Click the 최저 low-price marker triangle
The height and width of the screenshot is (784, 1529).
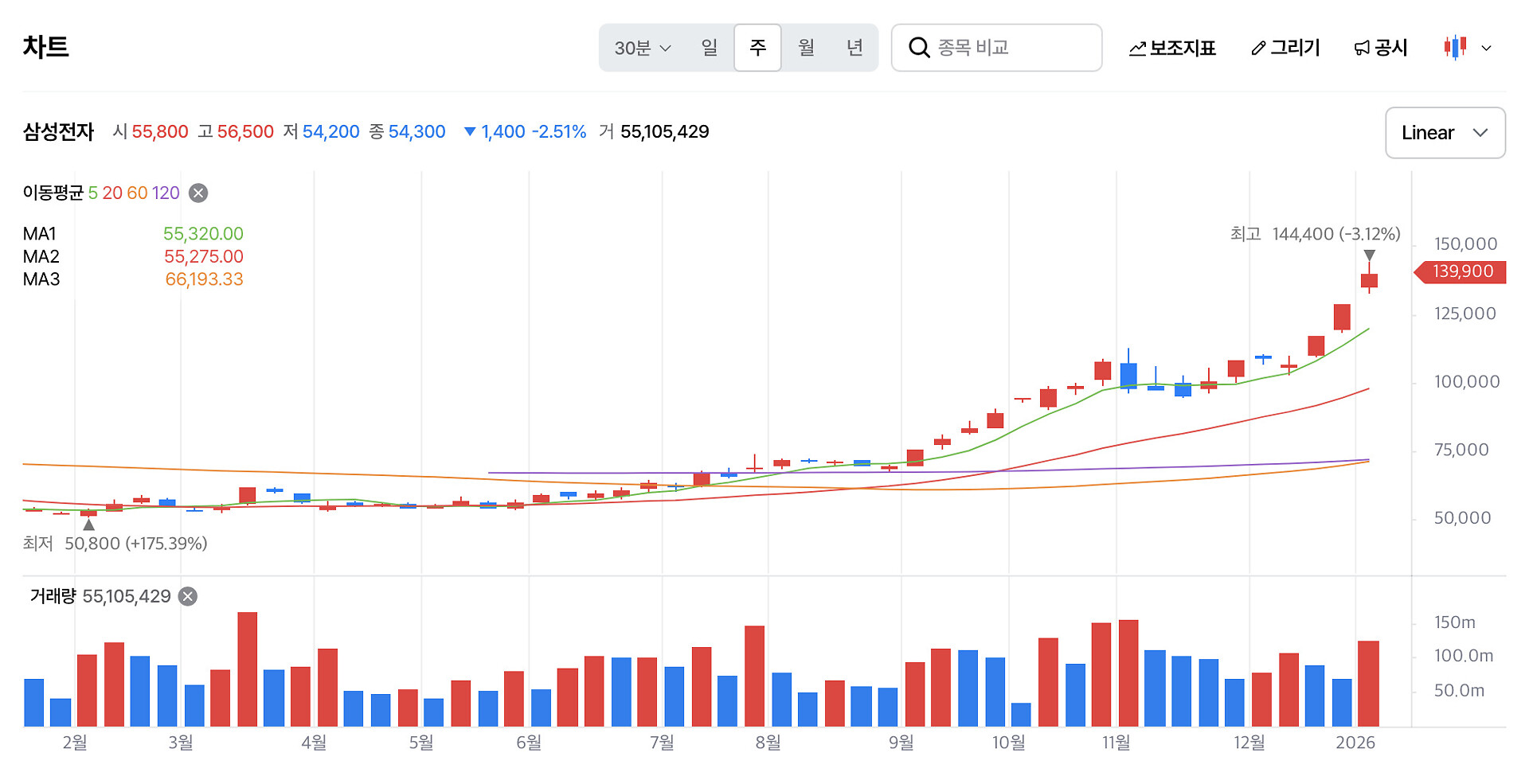(x=89, y=525)
